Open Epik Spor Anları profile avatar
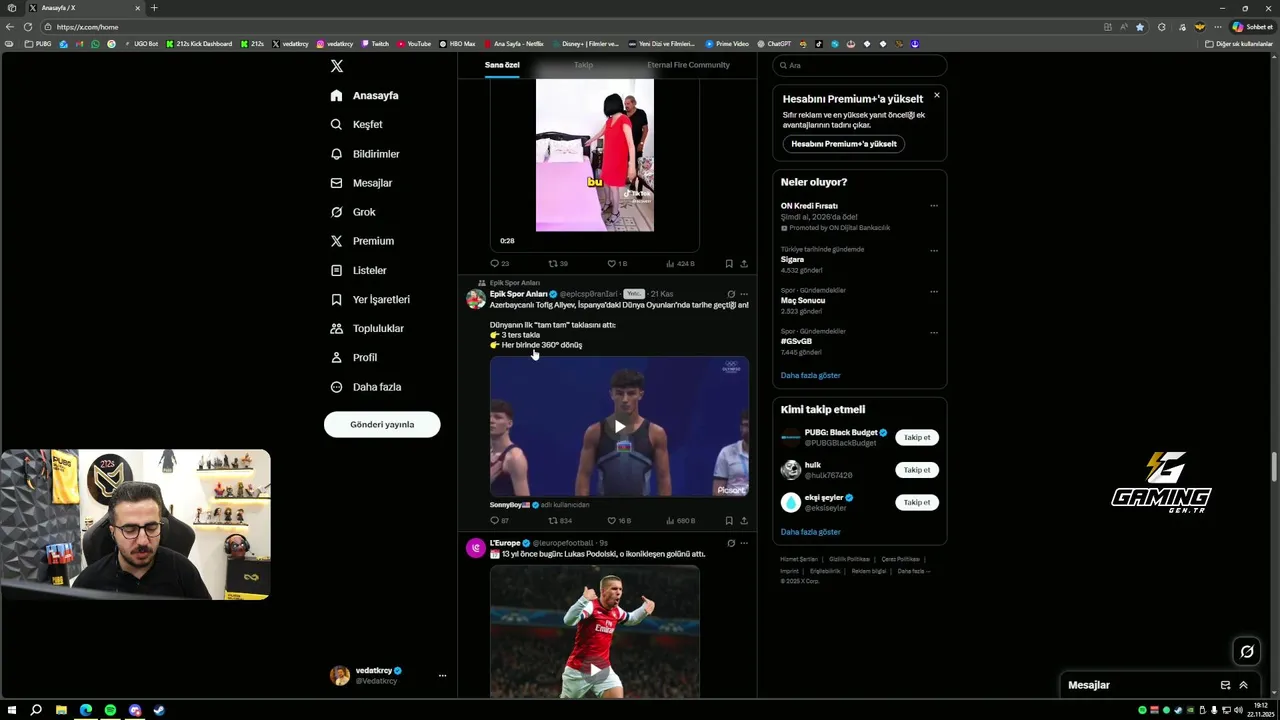This screenshot has width=1280, height=720. tap(476, 299)
